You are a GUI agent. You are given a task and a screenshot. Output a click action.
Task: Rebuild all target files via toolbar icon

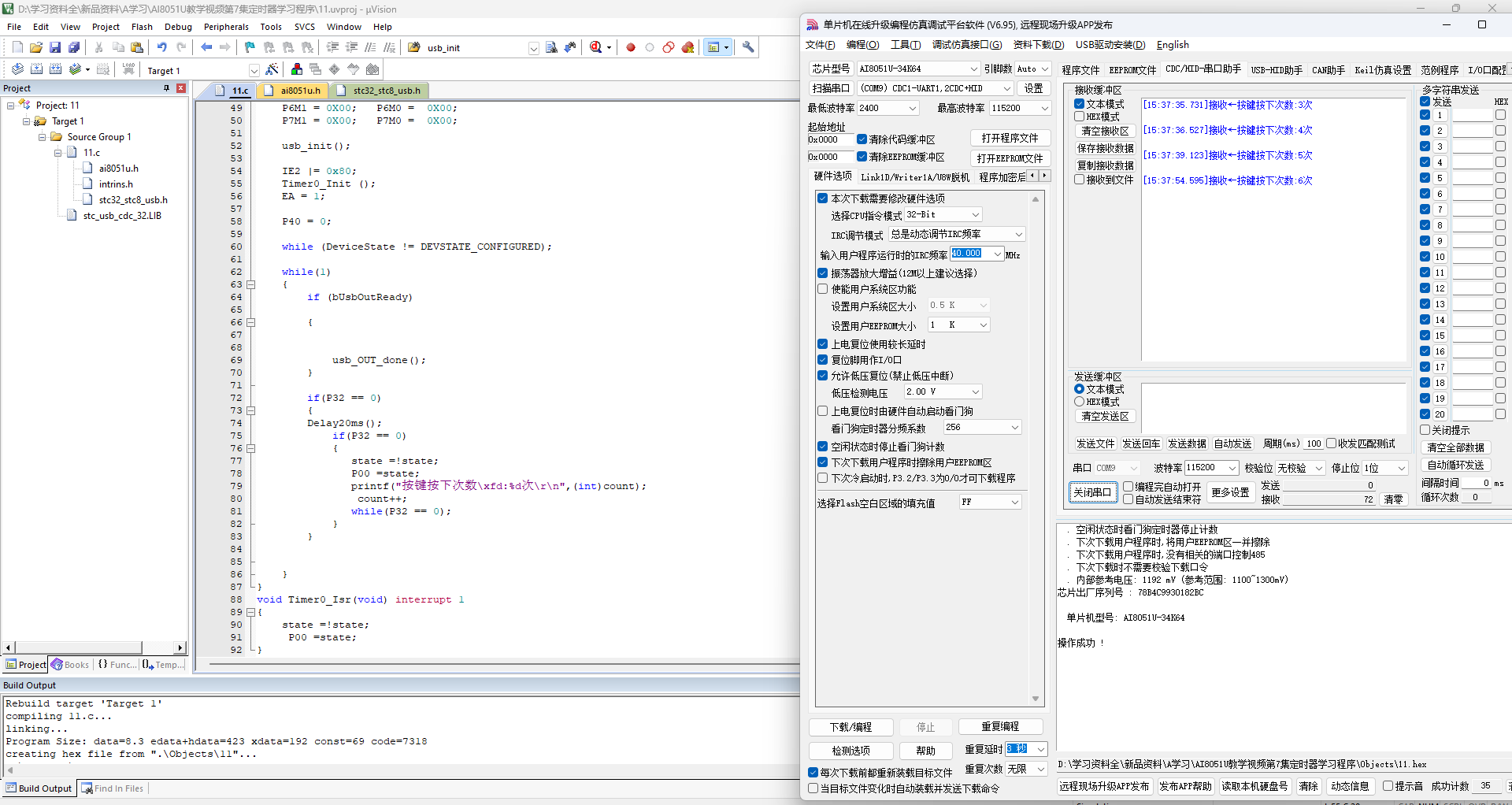55,69
